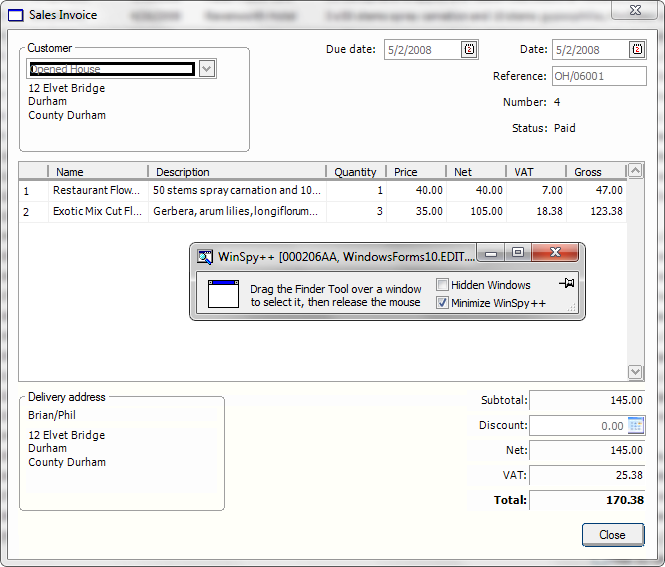Click the WinSpy++ pin icon
The width and height of the screenshot is (665, 567).
tap(567, 284)
